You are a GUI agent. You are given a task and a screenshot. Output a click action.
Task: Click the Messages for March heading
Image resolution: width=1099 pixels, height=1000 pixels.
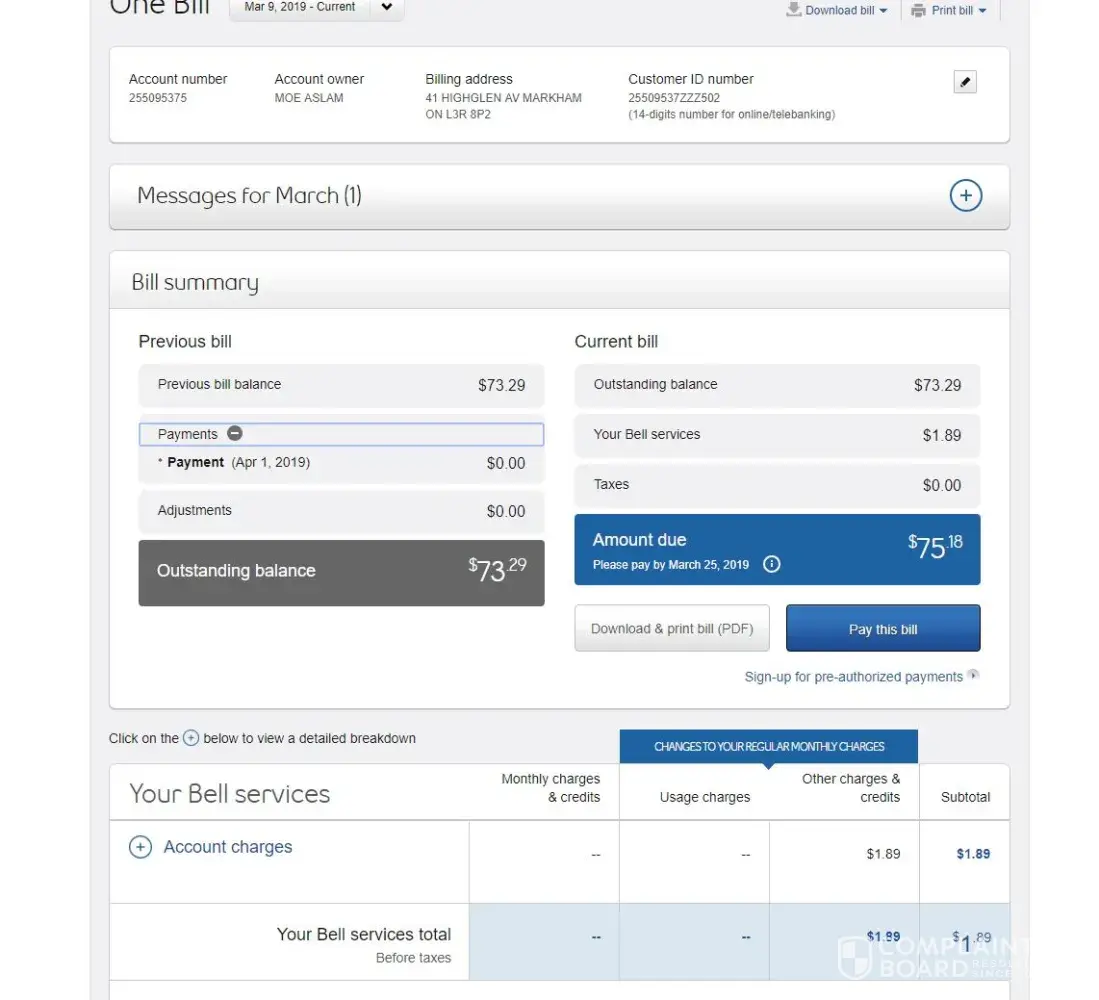(249, 196)
